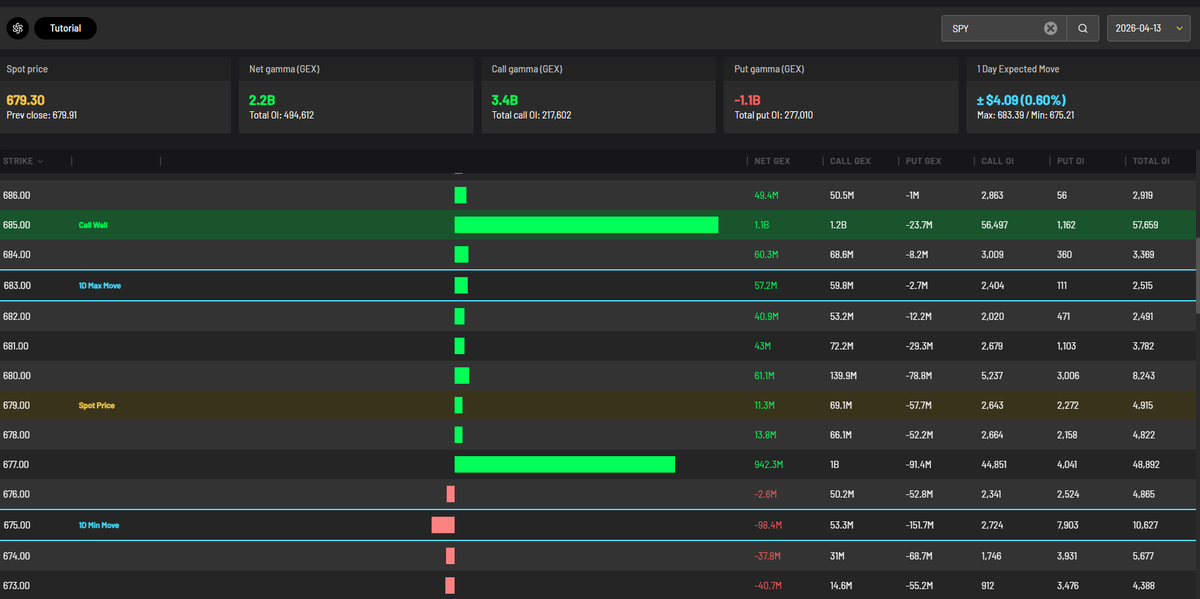Image resolution: width=1200 pixels, height=599 pixels.
Task: Click the Put gamma value -1.1B
Action: [749, 100]
